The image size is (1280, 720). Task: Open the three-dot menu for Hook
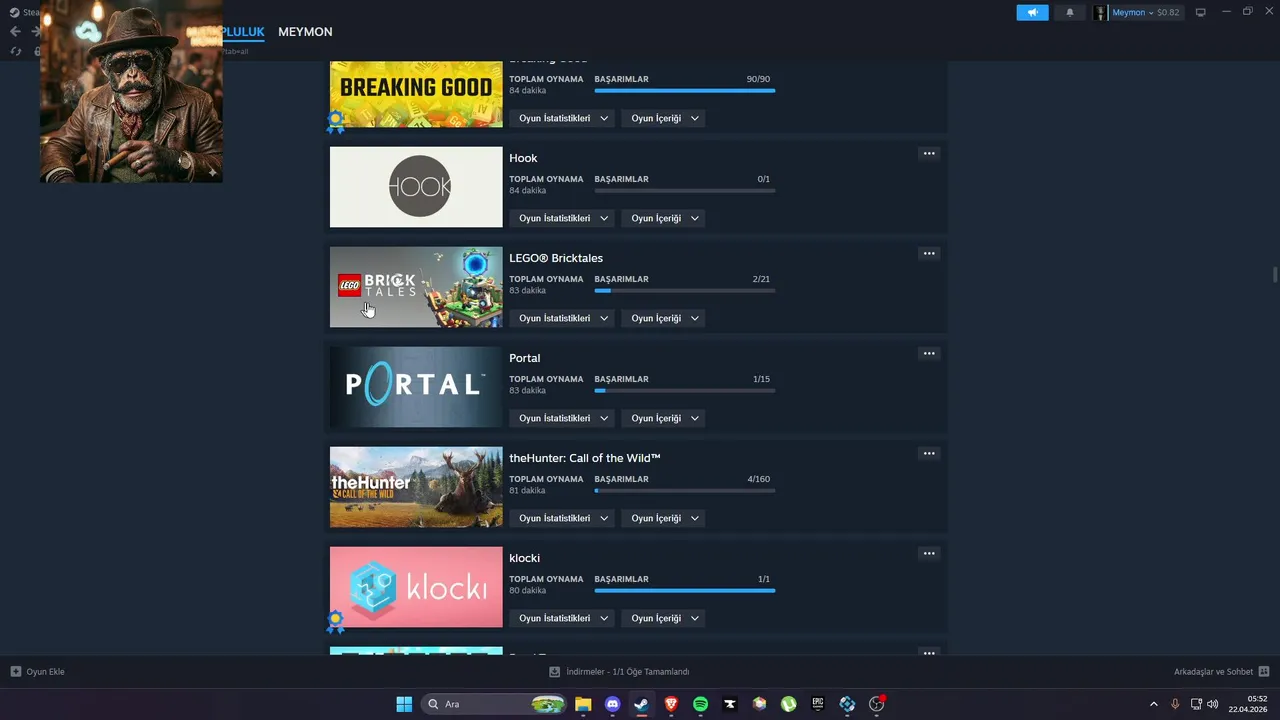(929, 153)
